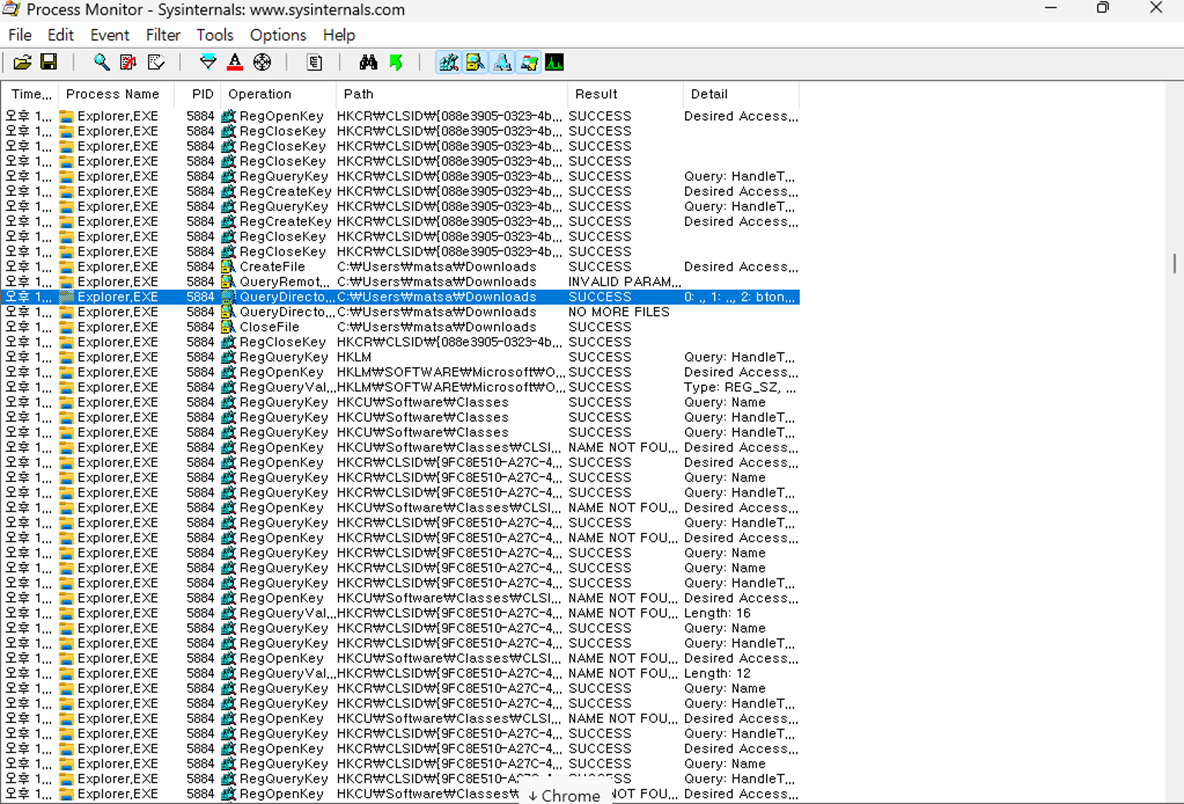Click the vertical scrollbar thumb
Viewport: 1184px width, 804px height.
[x=1174, y=263]
